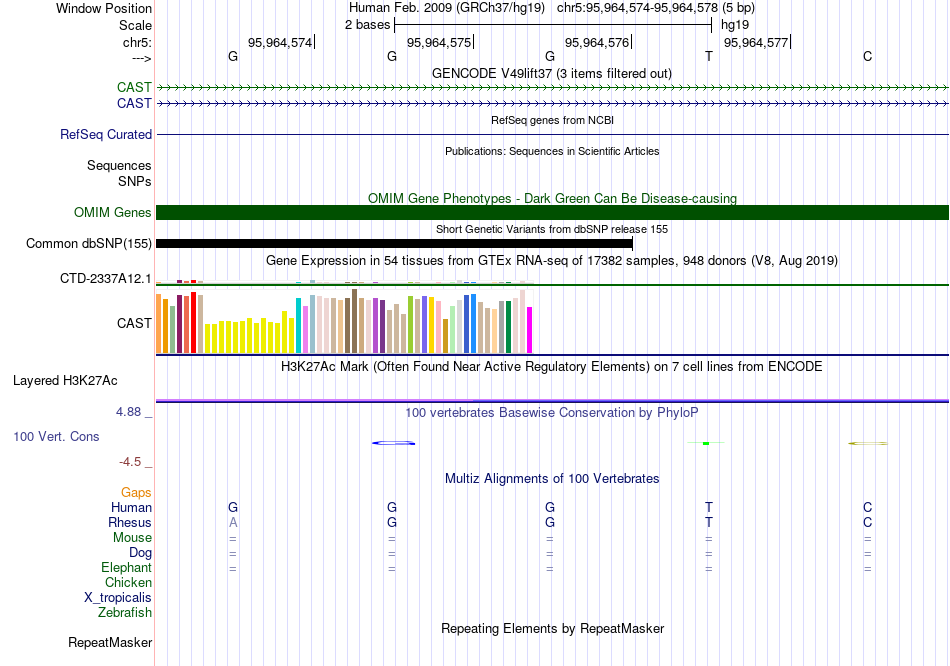
Task: Click the 2 bases scale label
Action: 367,25
